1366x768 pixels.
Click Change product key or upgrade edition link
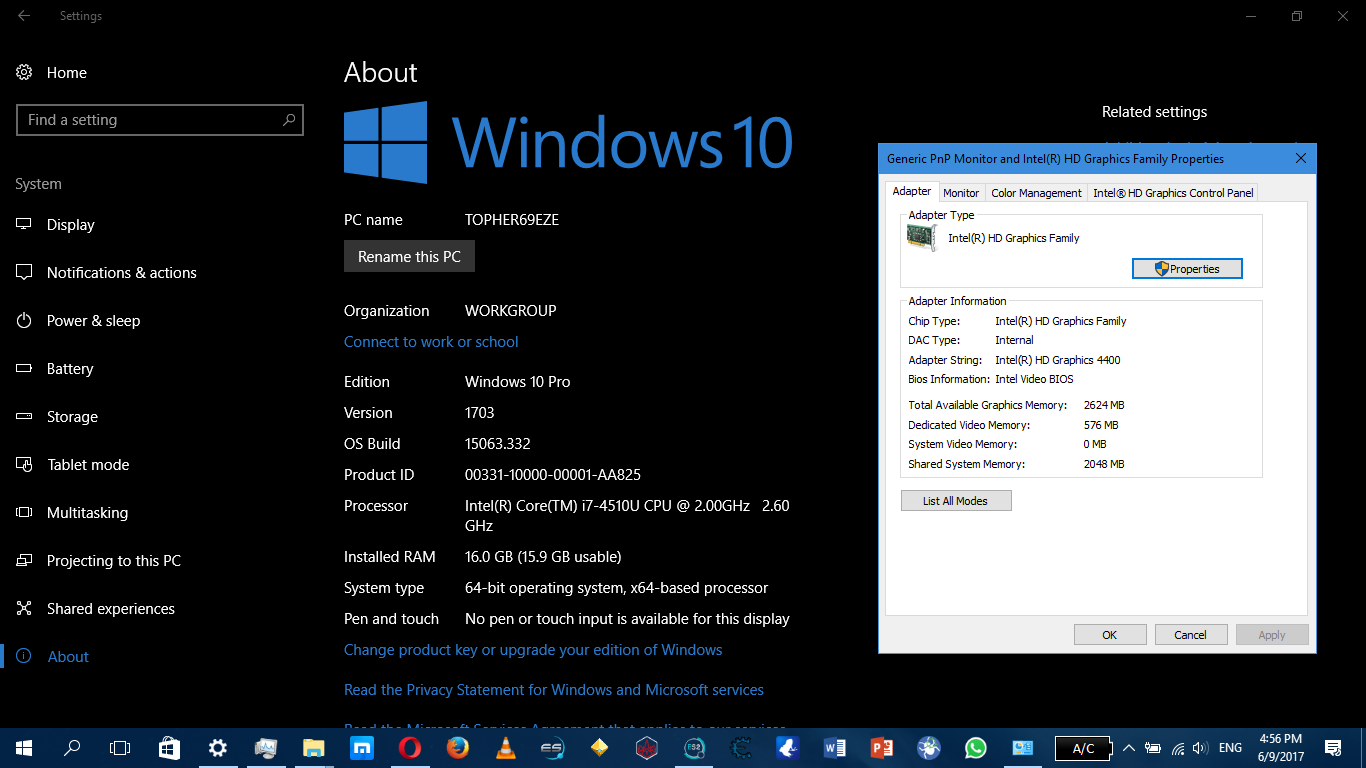coord(533,650)
